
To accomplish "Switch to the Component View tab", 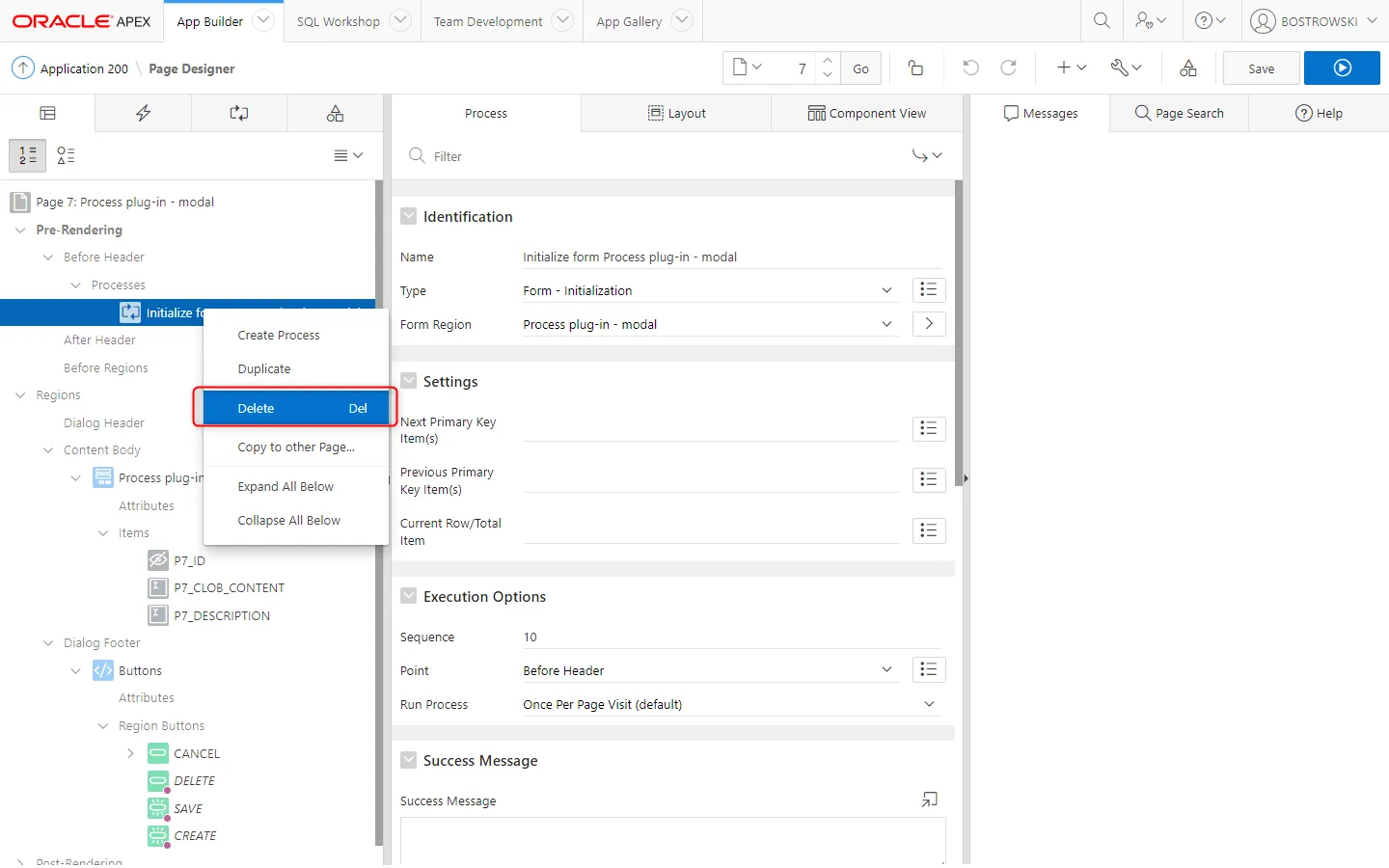I will [866, 114].
